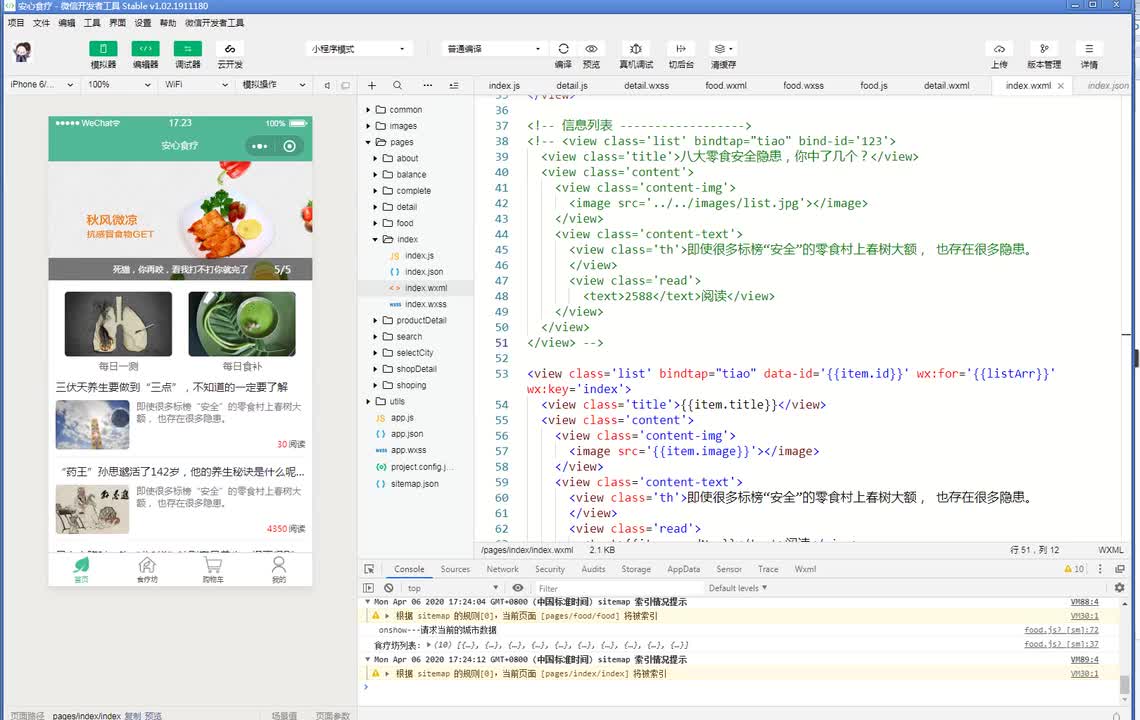Click the 每日一测 lungs thumbnail
The width and height of the screenshot is (1140, 720).
[119, 324]
